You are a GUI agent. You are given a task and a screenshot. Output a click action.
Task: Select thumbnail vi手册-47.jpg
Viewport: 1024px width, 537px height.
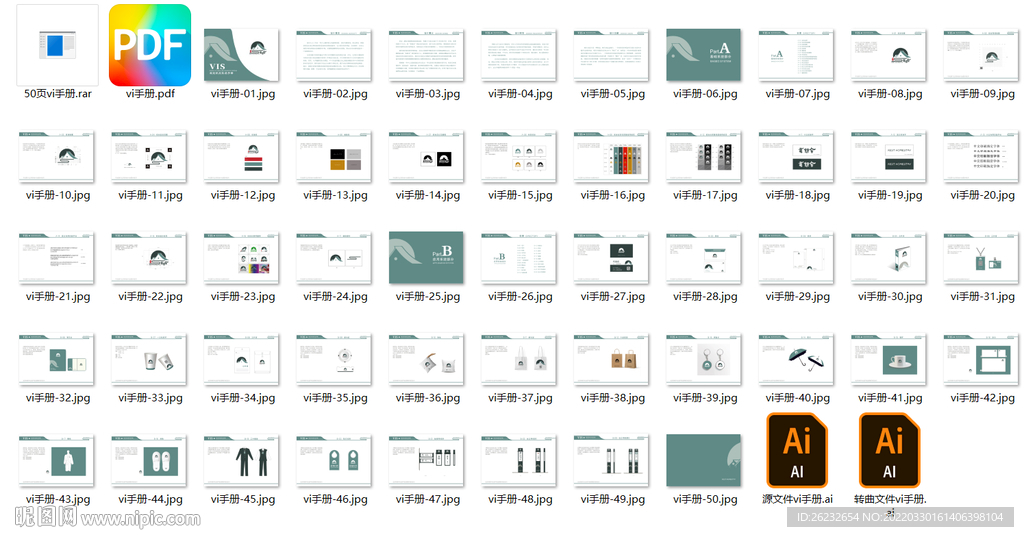427,461
